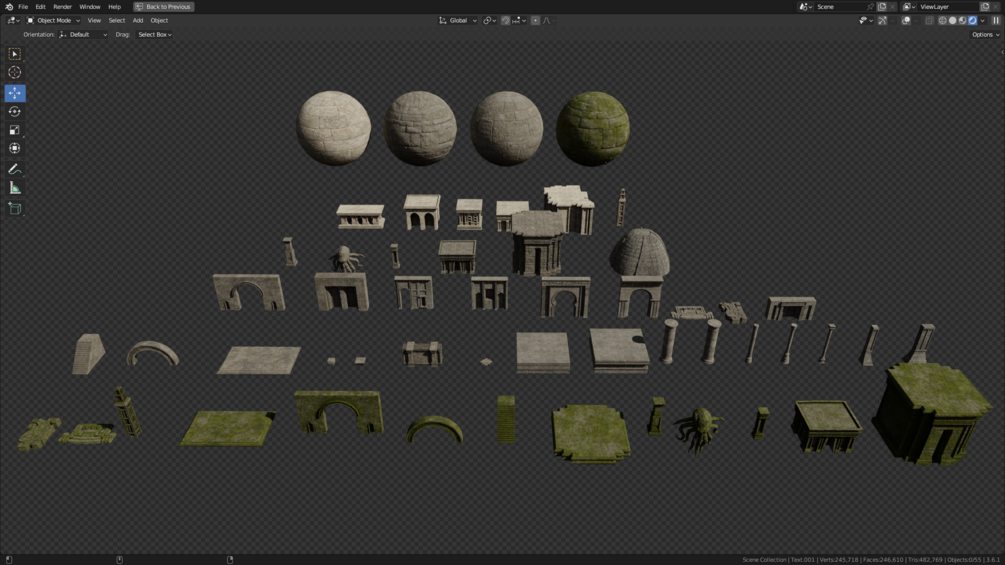The width and height of the screenshot is (1005, 565).
Task: Select the Move tool
Action: [x=15, y=93]
